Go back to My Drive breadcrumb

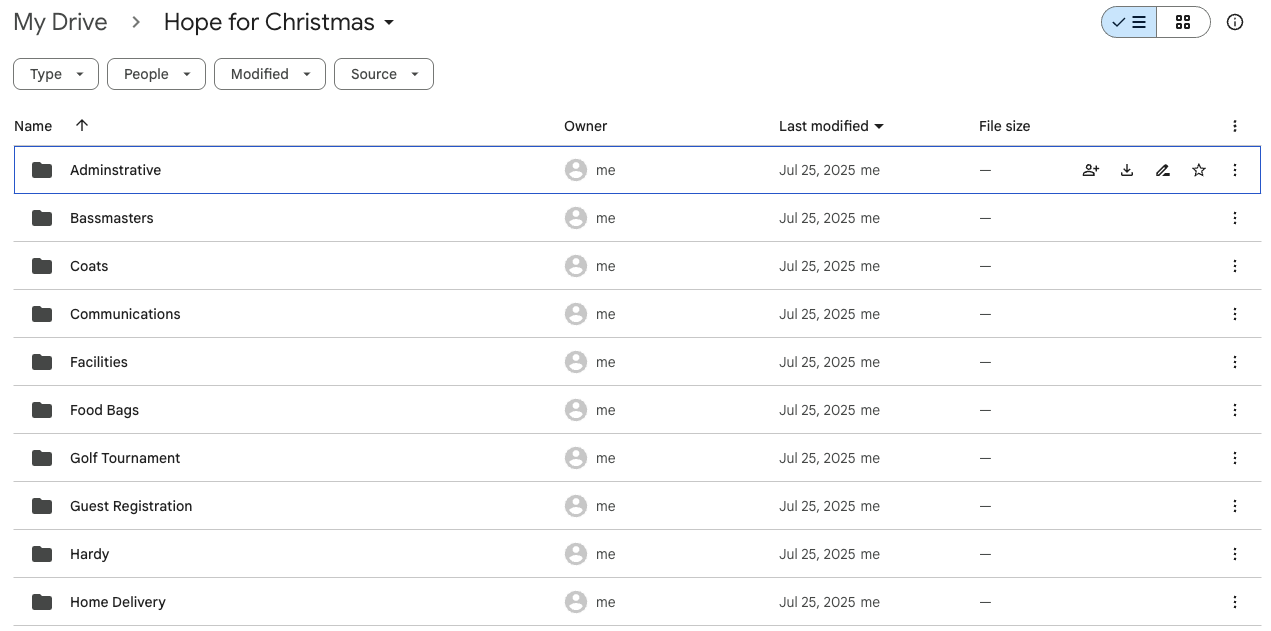60,23
